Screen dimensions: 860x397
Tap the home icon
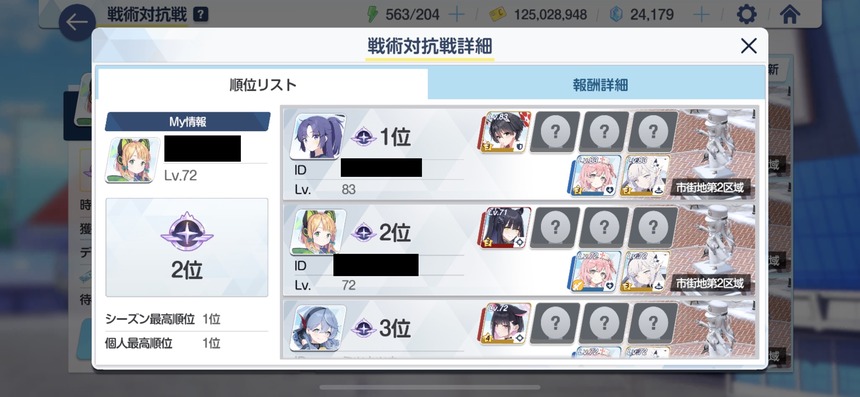pyautogui.click(x=790, y=14)
